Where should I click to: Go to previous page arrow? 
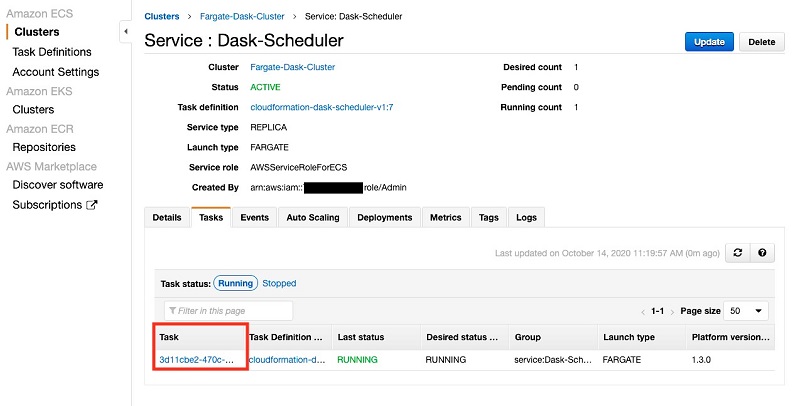coord(643,312)
